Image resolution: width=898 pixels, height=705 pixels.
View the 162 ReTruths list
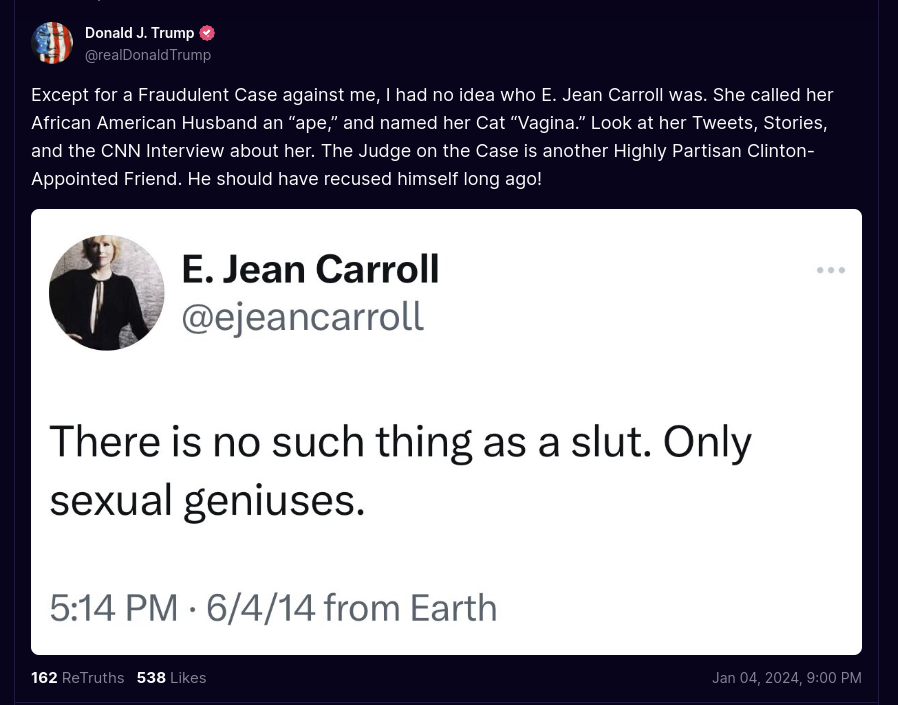pos(78,678)
